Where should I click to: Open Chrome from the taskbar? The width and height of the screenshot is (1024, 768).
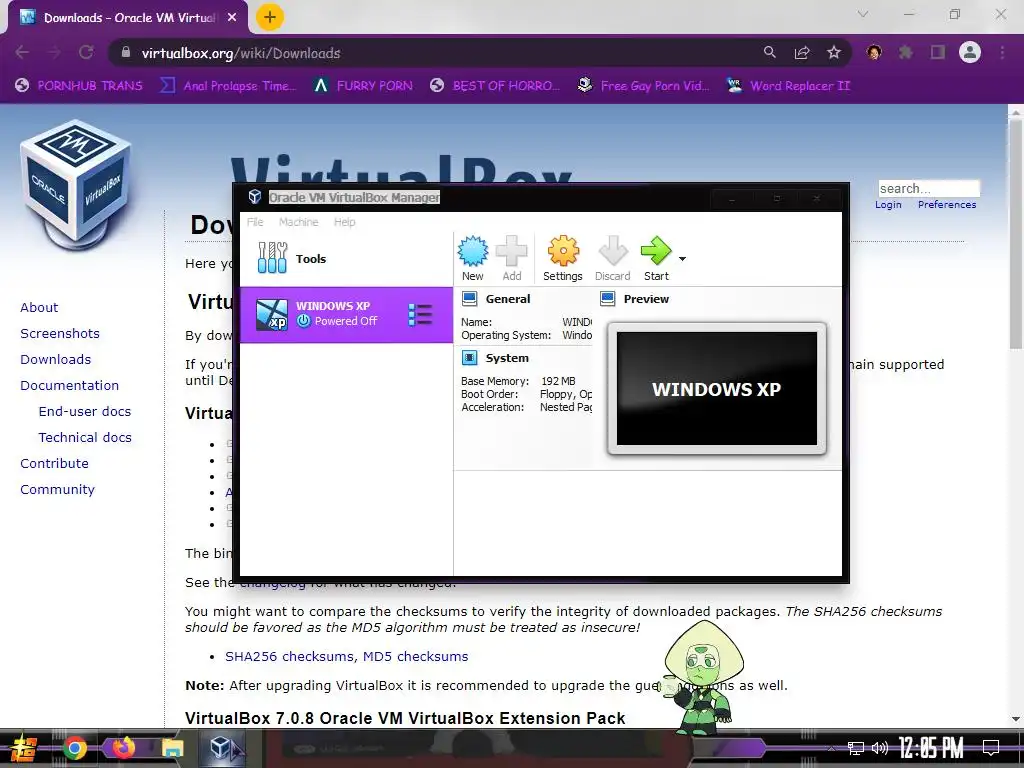[x=74, y=748]
